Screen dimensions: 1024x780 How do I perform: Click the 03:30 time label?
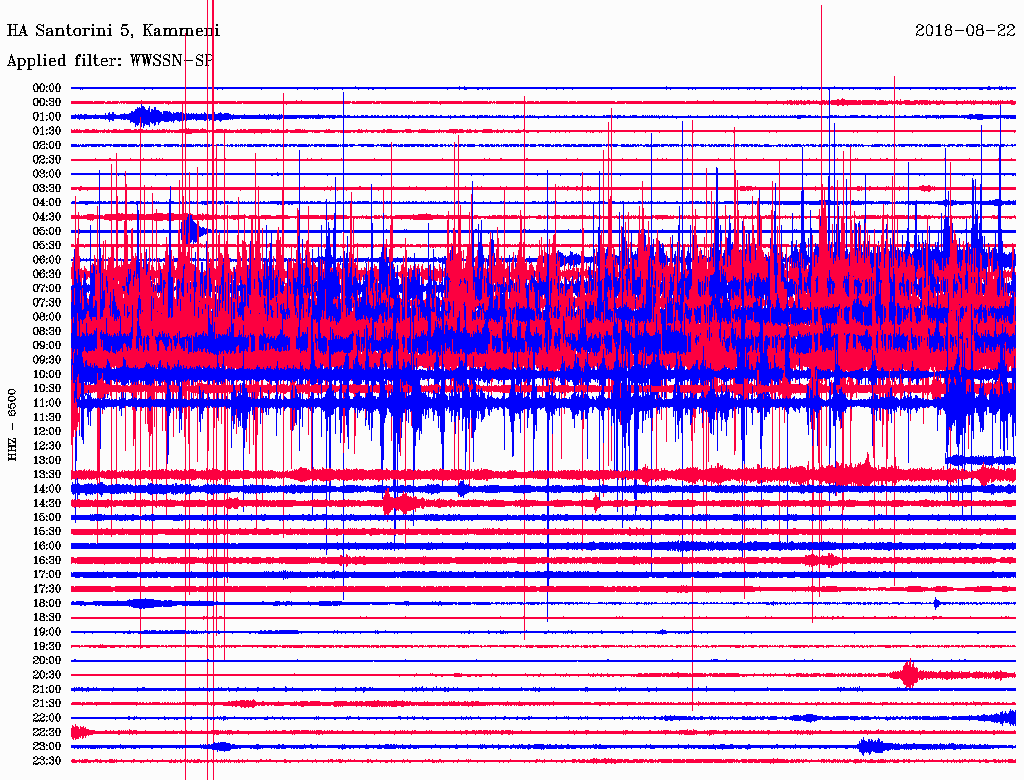[x=47, y=188]
